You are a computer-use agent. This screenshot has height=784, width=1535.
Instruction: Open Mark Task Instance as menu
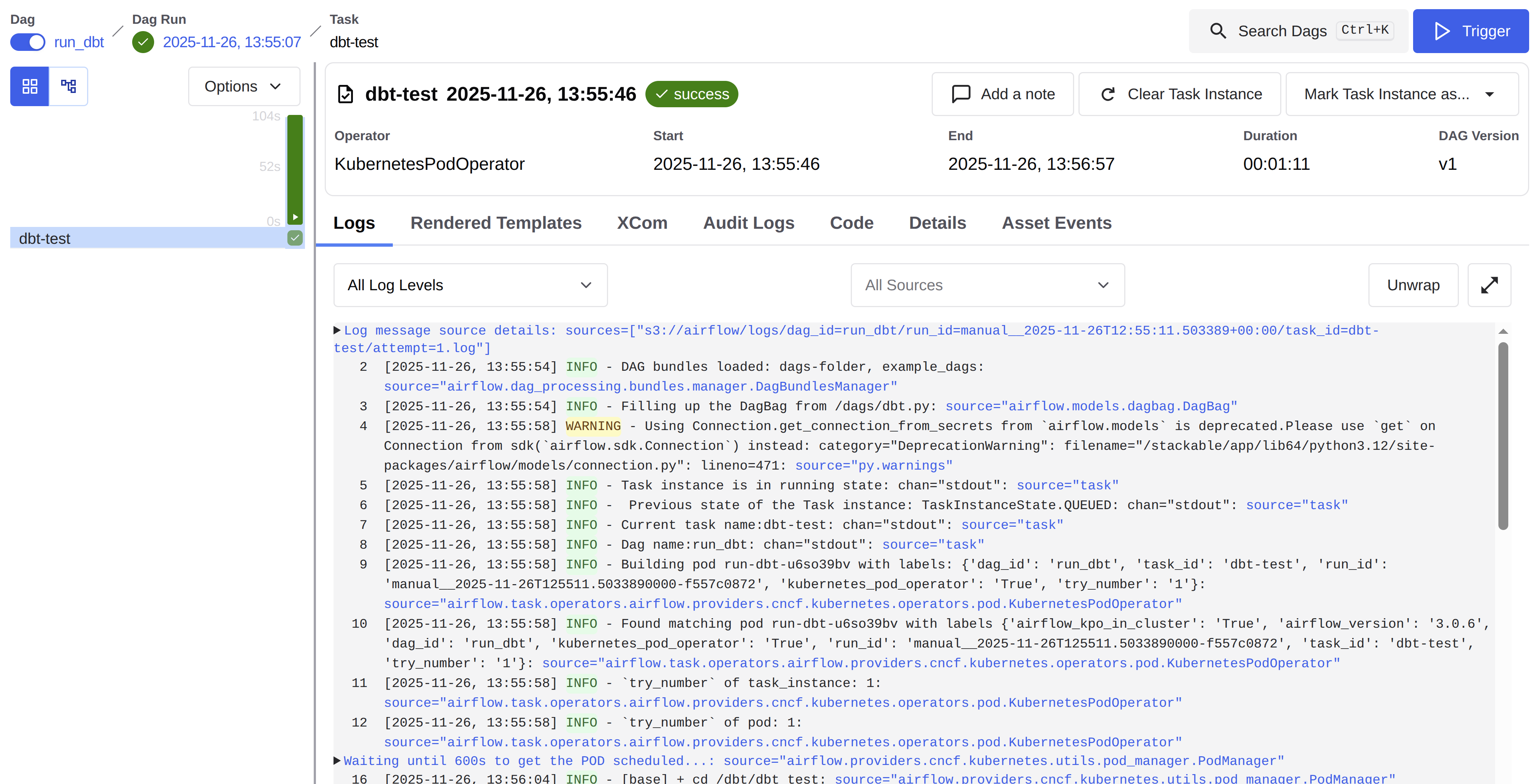click(x=1401, y=94)
